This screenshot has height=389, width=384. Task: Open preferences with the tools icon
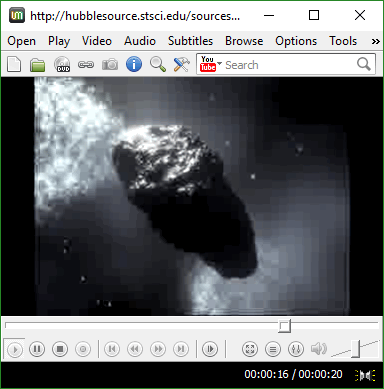tap(182, 64)
